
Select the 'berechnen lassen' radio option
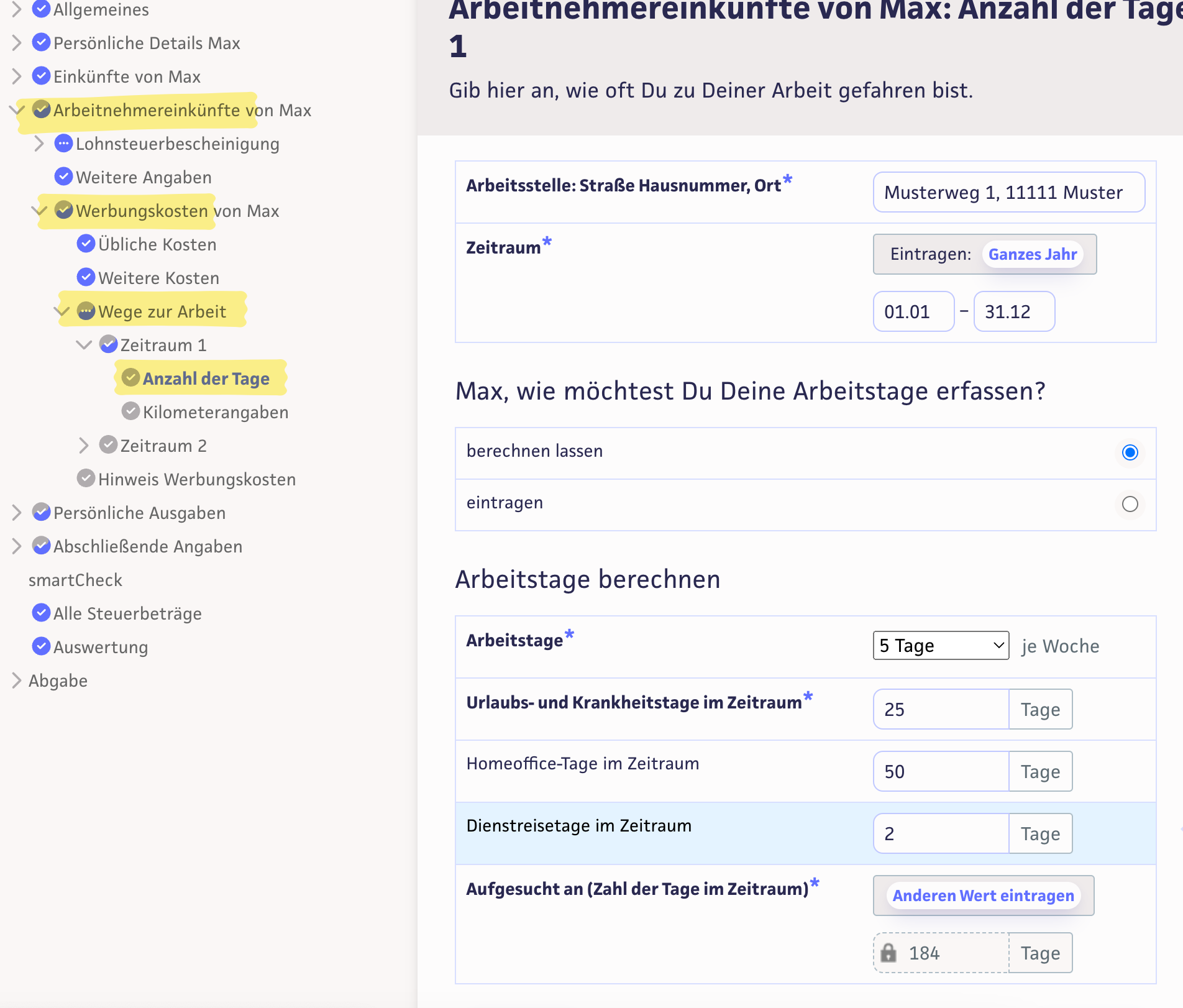pyautogui.click(x=1130, y=452)
